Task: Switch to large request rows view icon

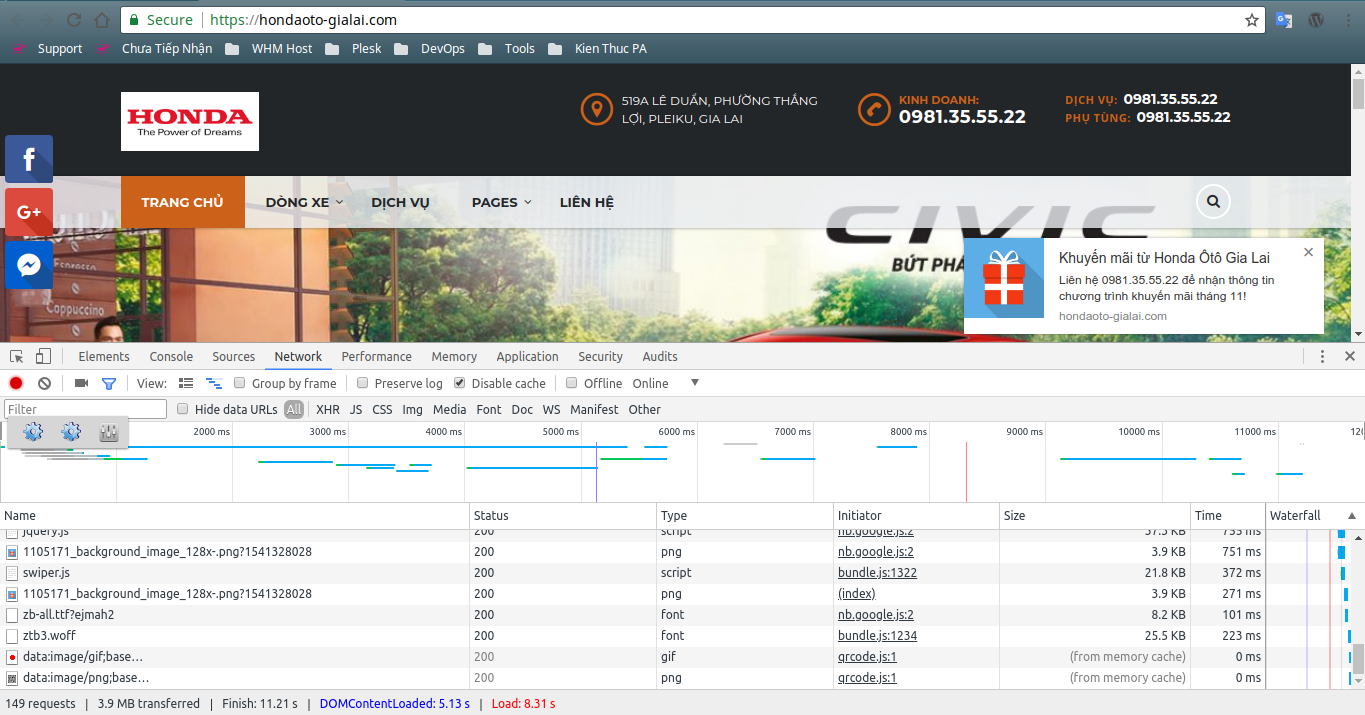Action: coord(186,383)
